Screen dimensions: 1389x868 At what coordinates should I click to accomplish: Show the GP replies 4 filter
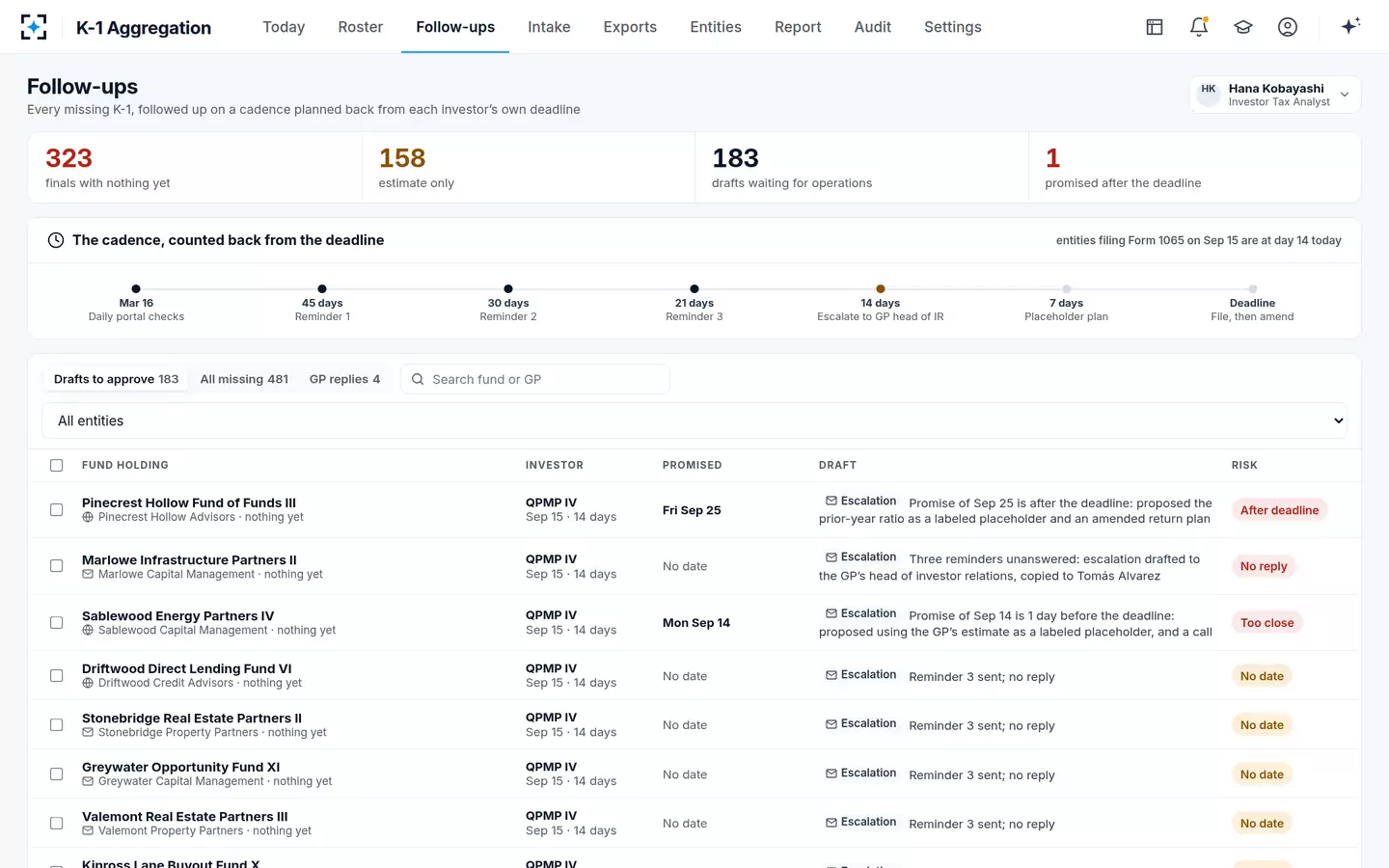[344, 379]
